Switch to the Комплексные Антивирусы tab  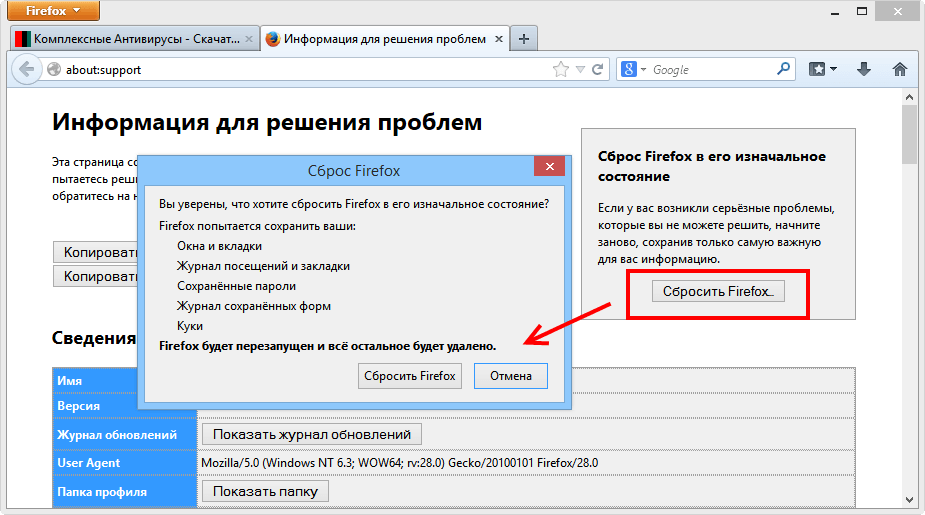click(x=135, y=39)
